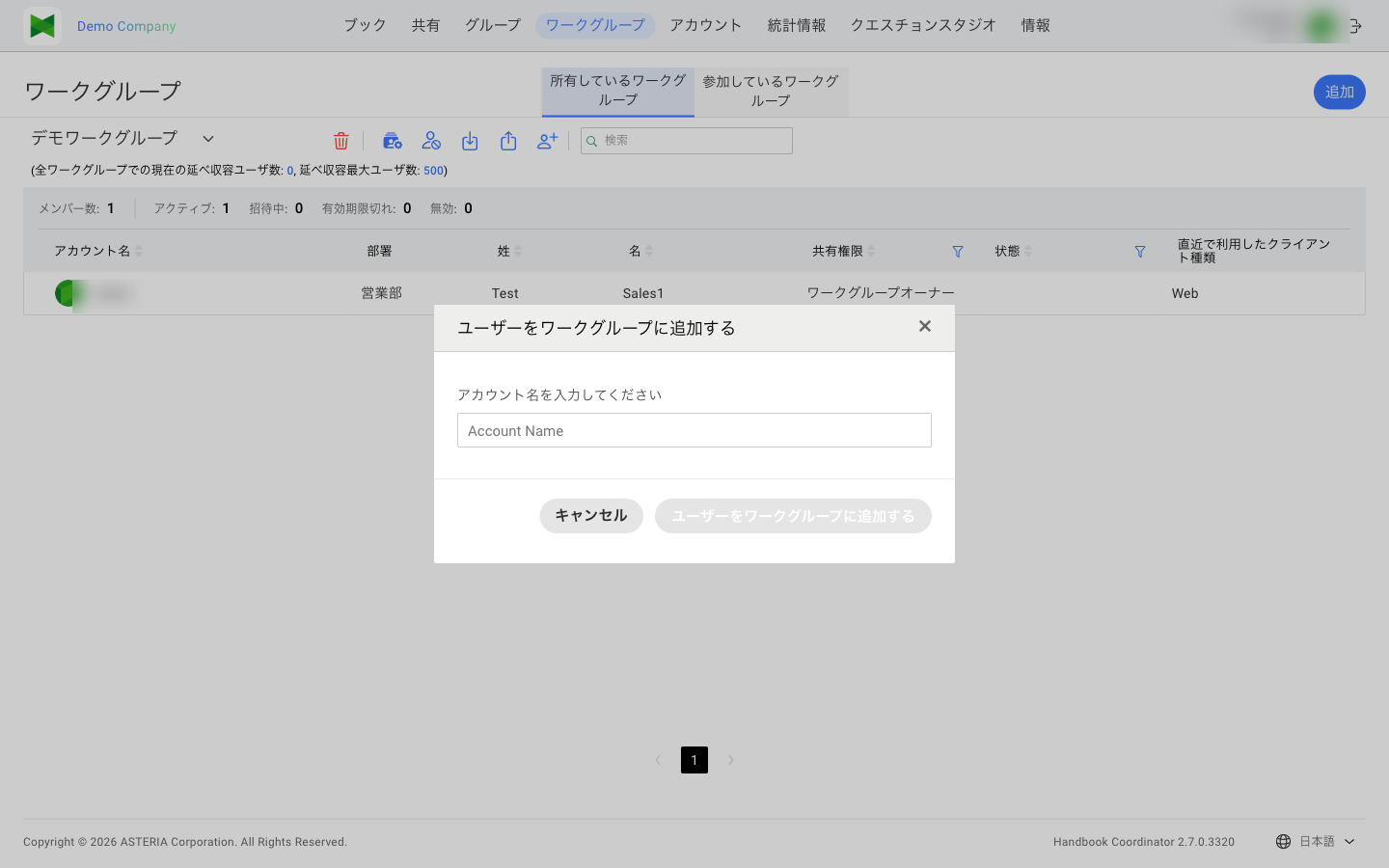The image size is (1389, 868).
Task: Click the globe language icon
Action: click(x=1283, y=842)
